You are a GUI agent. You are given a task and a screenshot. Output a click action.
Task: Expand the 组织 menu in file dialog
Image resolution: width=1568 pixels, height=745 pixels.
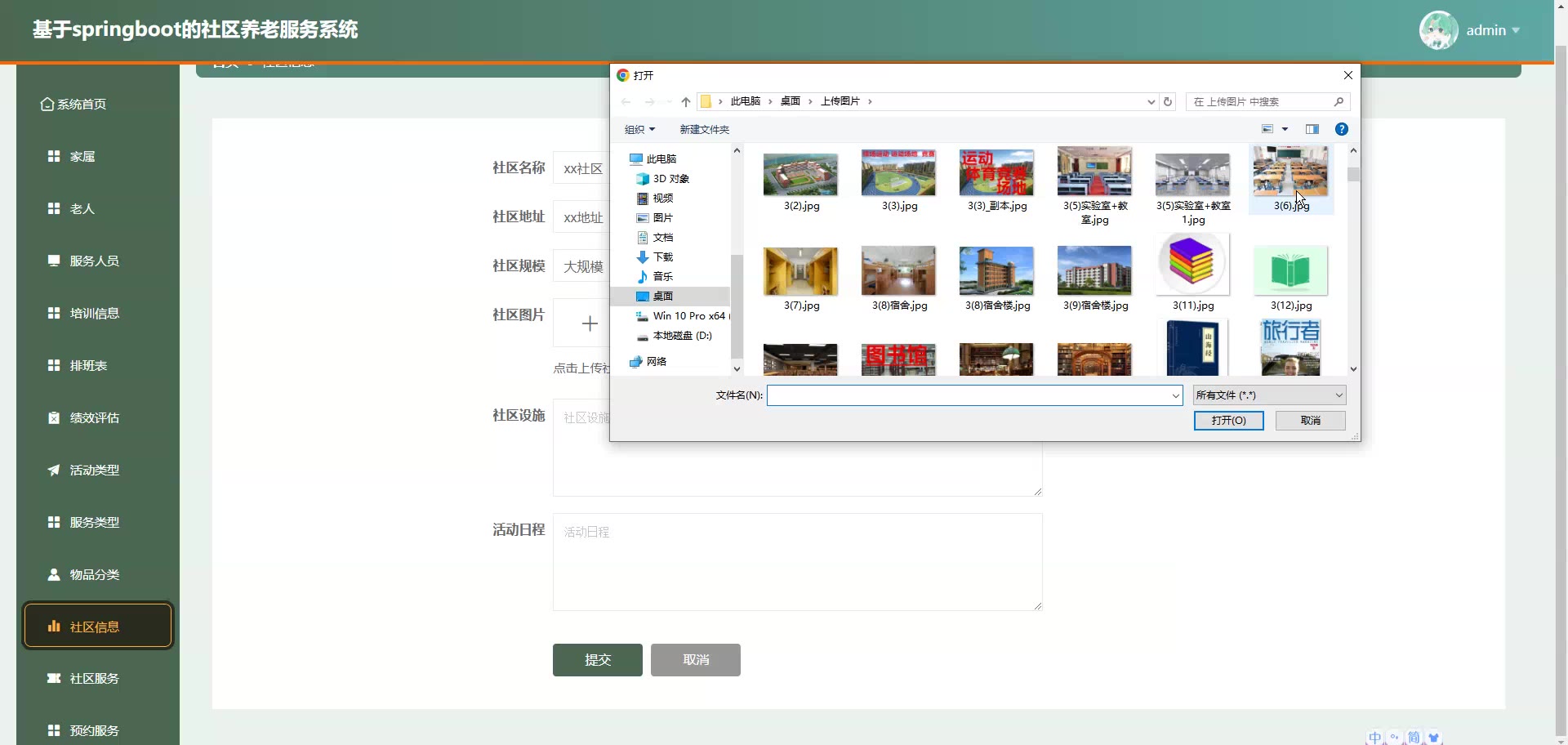point(639,129)
